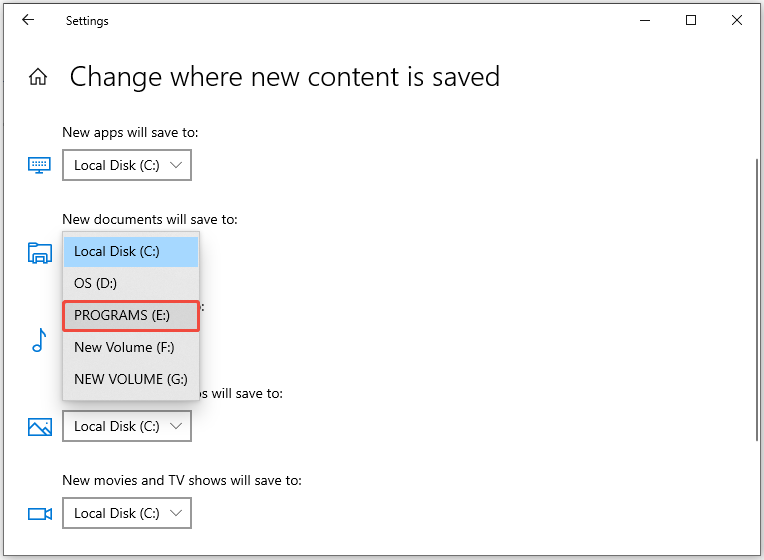The width and height of the screenshot is (764, 560).
Task: Click the keyboard icon beside new apps
Action: 39,165
